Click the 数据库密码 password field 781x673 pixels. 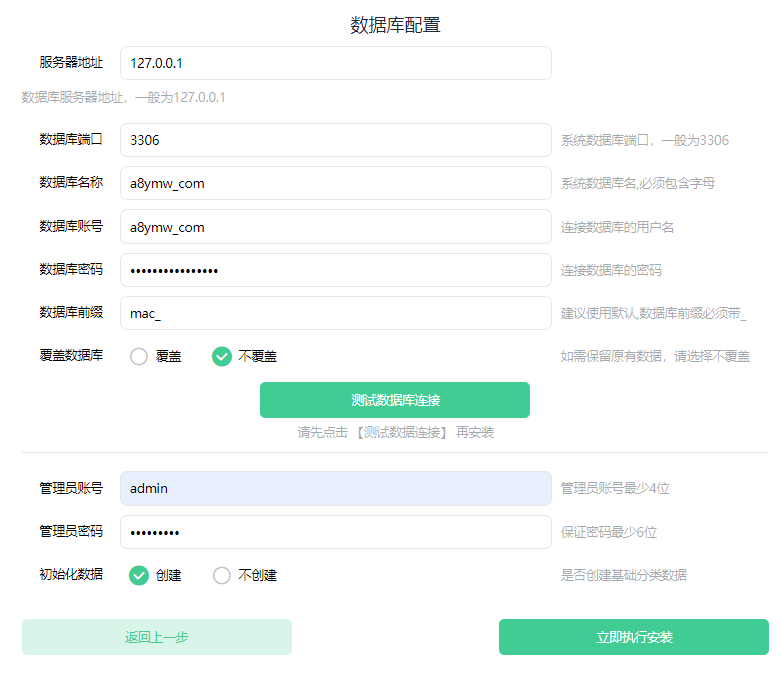[336, 270]
